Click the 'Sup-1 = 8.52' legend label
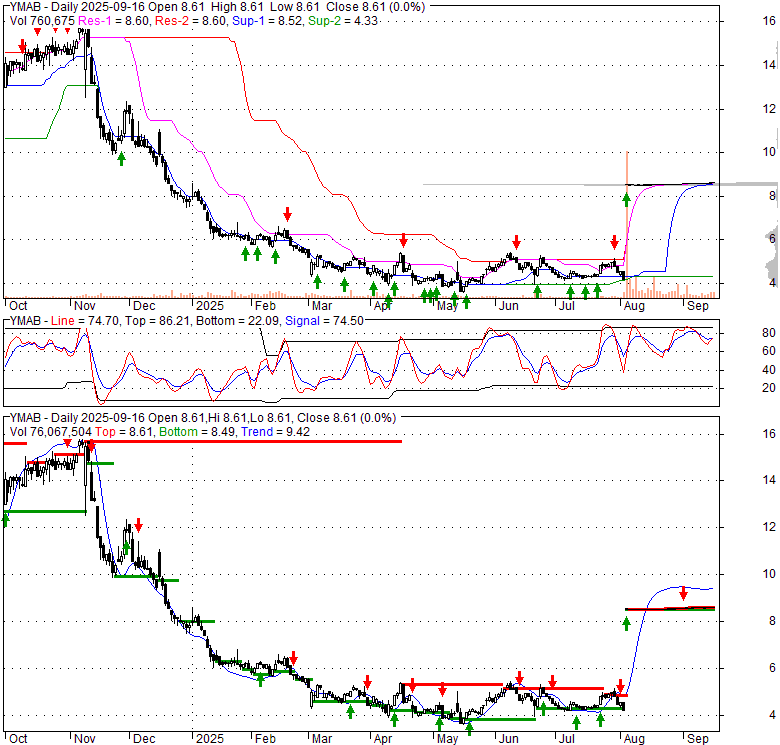The height and width of the screenshot is (745, 780). click(x=267, y=21)
